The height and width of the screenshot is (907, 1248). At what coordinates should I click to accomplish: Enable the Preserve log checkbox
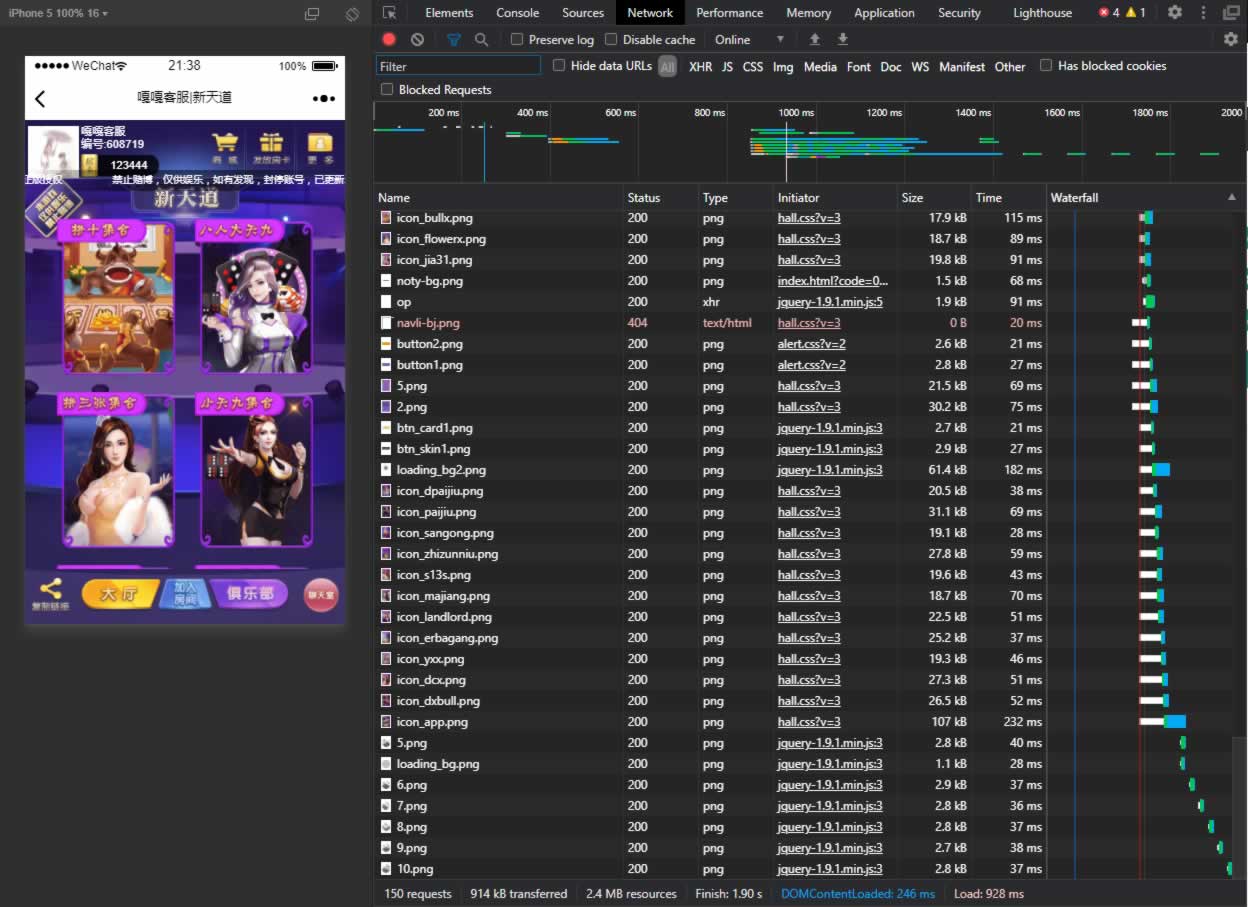pyautogui.click(x=517, y=40)
